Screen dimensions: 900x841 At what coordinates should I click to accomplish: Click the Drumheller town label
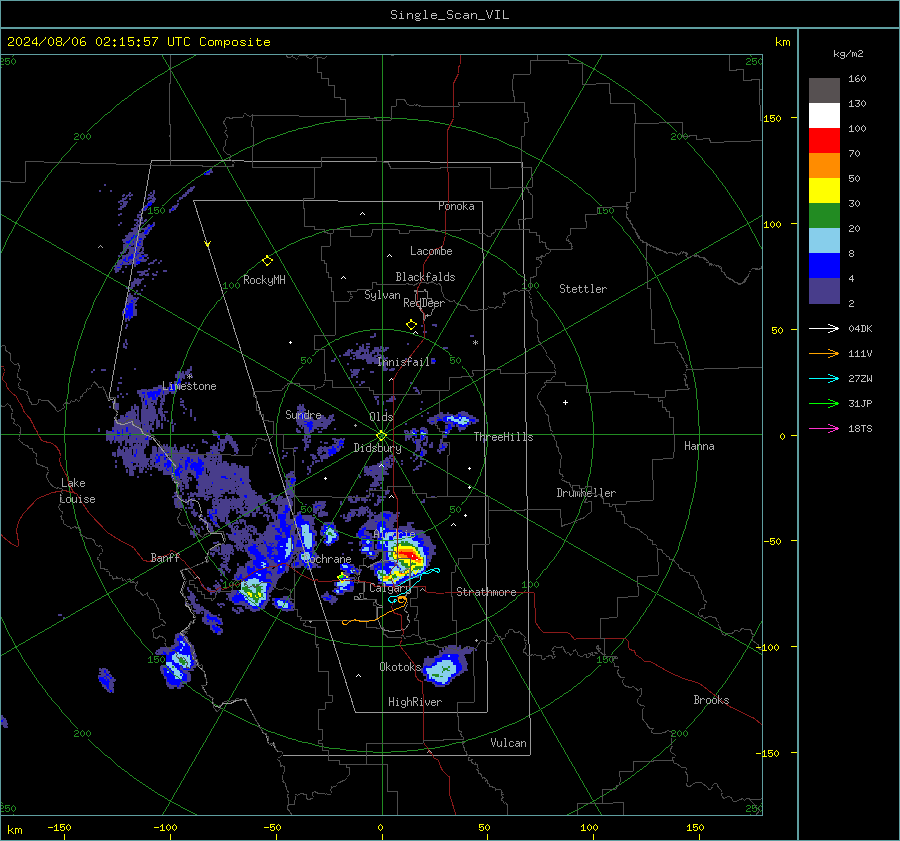[586, 493]
